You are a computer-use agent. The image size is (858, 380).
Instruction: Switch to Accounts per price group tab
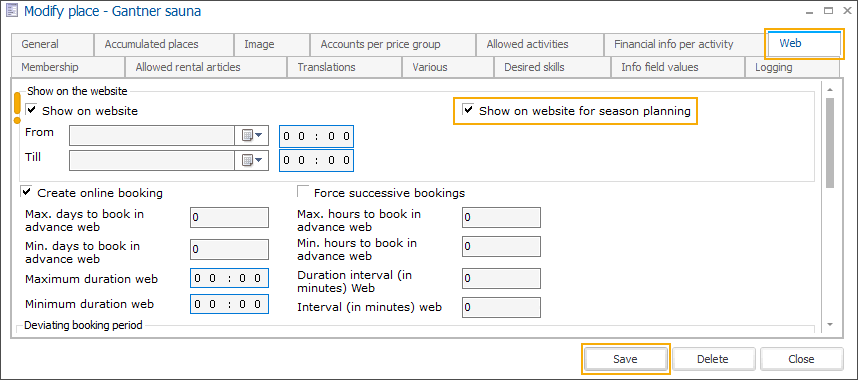pos(392,44)
